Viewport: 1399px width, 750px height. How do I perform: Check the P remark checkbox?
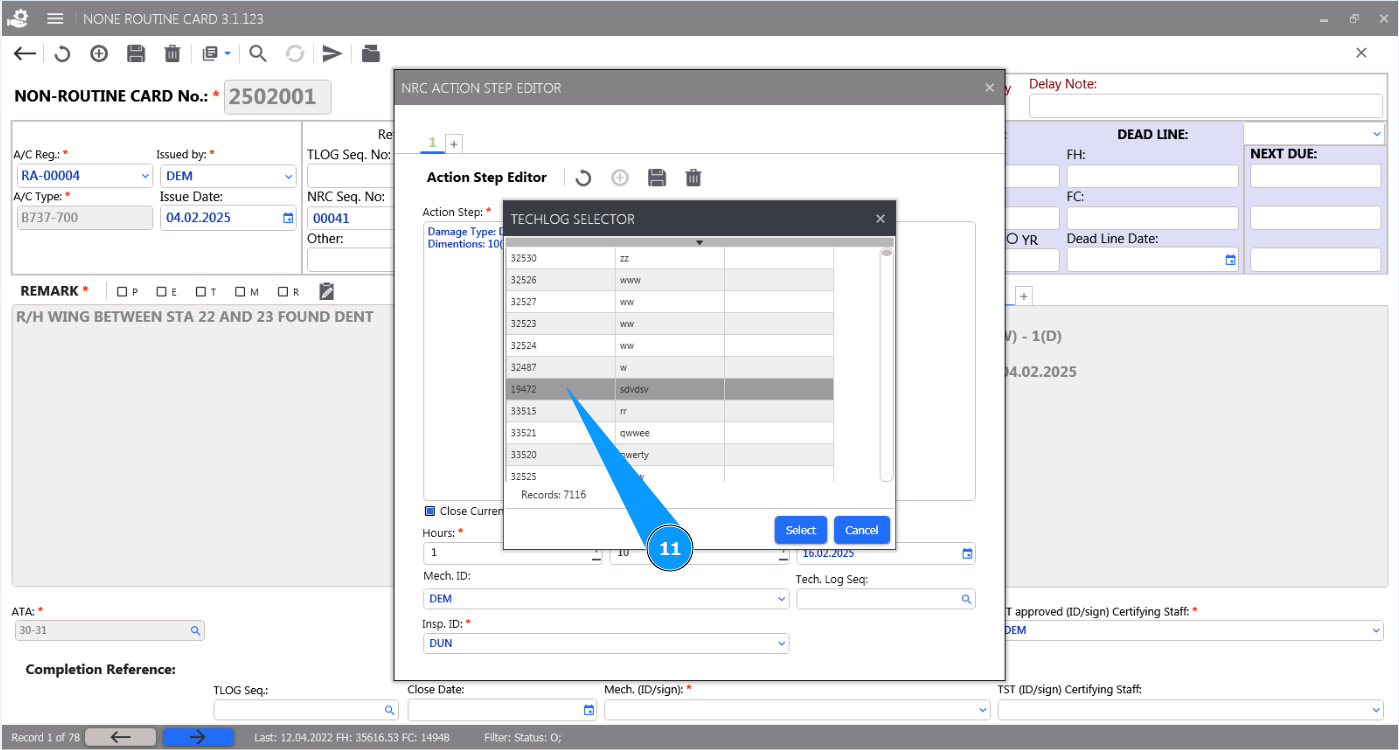coord(122,292)
